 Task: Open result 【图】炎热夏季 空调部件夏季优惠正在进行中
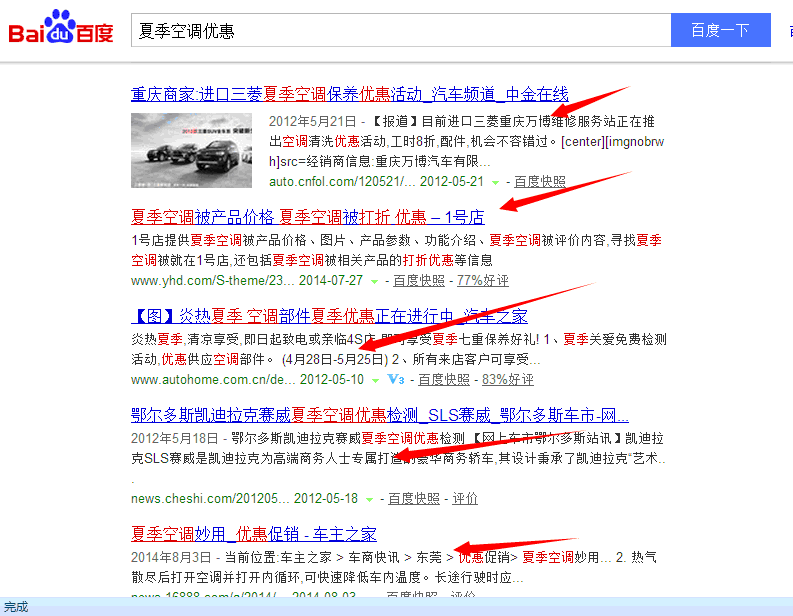329,317
